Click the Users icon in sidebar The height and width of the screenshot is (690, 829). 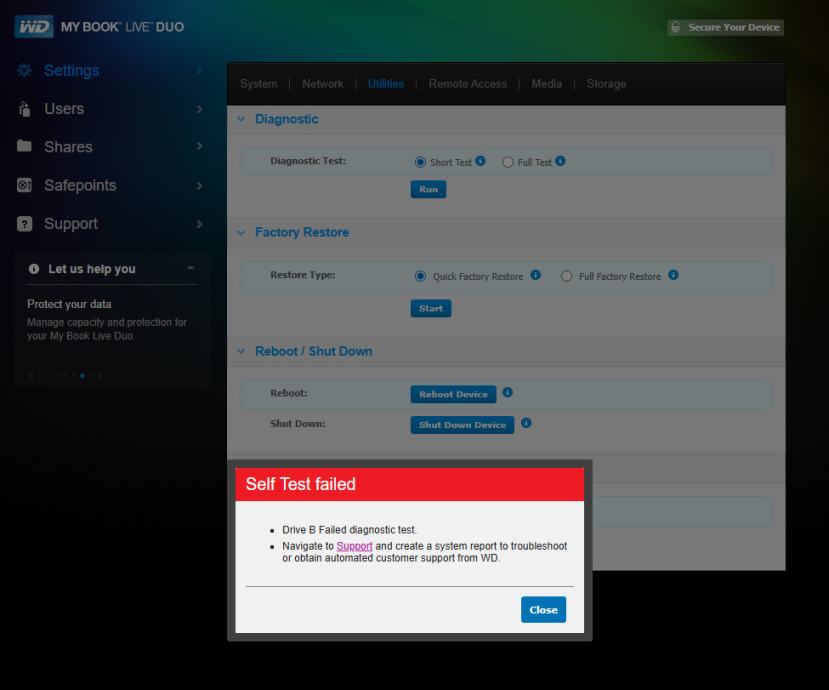point(24,108)
